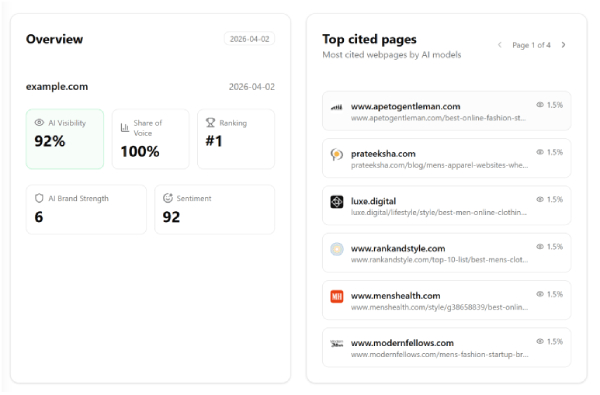The width and height of the screenshot is (600, 395).
Task: Select the AI Visibility 92% card
Action: (65, 139)
